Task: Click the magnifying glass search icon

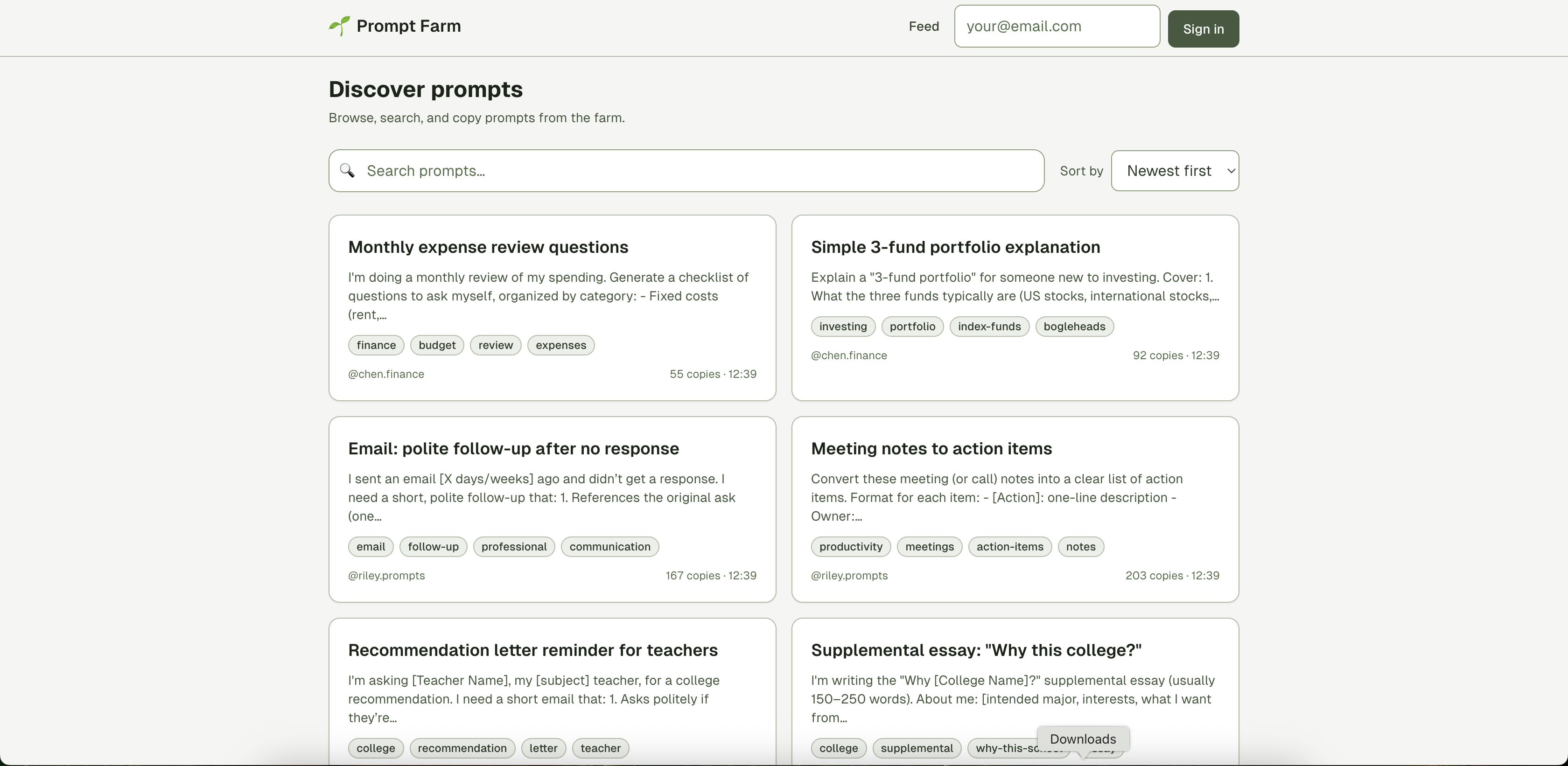Action: pos(347,171)
